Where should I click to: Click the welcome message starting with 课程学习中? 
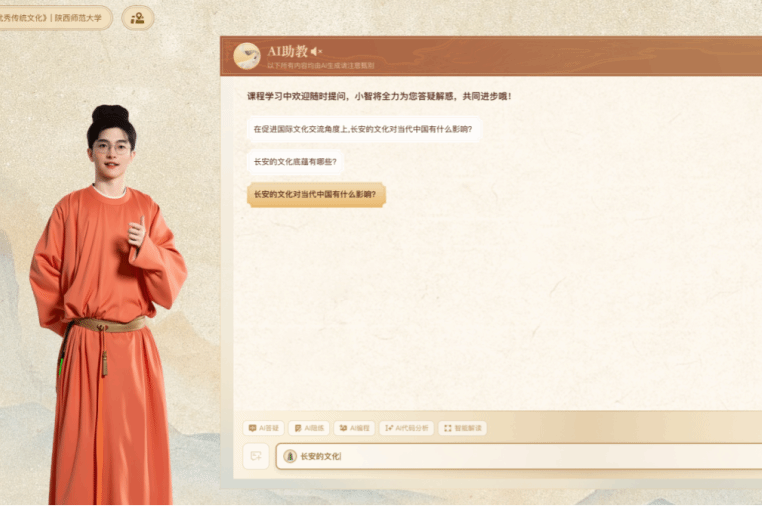click(x=379, y=96)
